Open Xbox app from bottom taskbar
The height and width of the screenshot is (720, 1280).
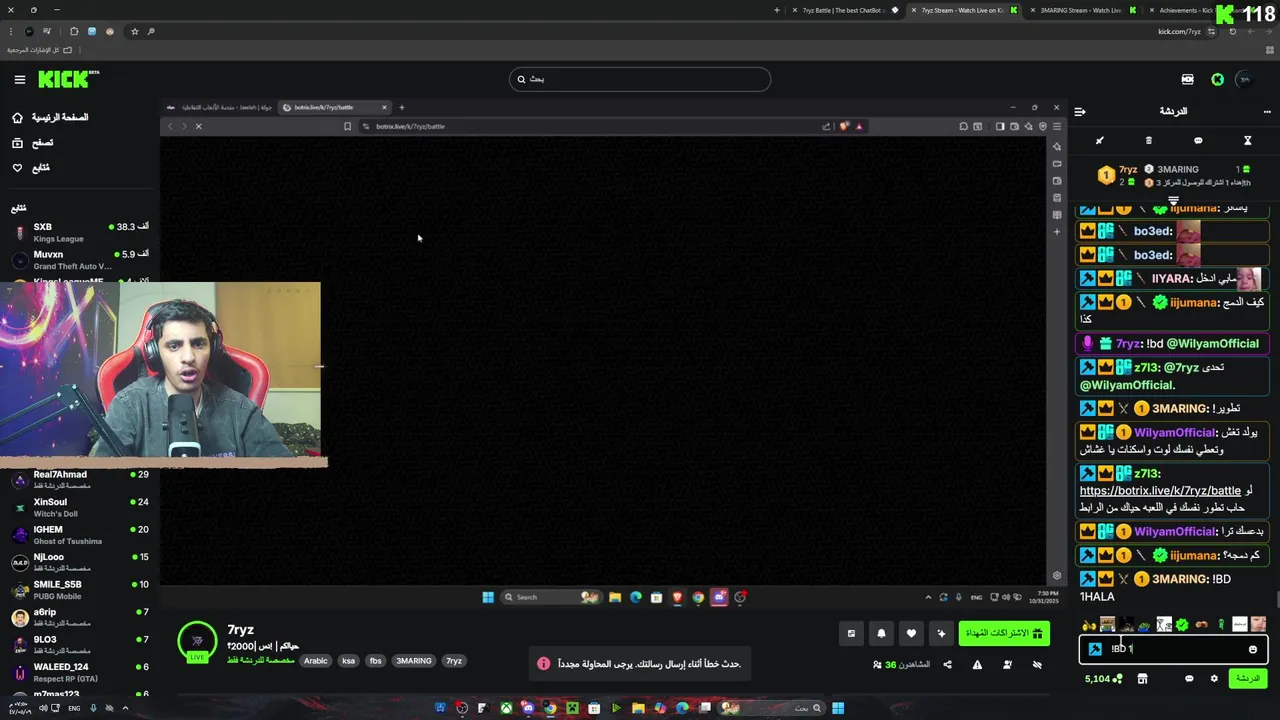[x=506, y=708]
